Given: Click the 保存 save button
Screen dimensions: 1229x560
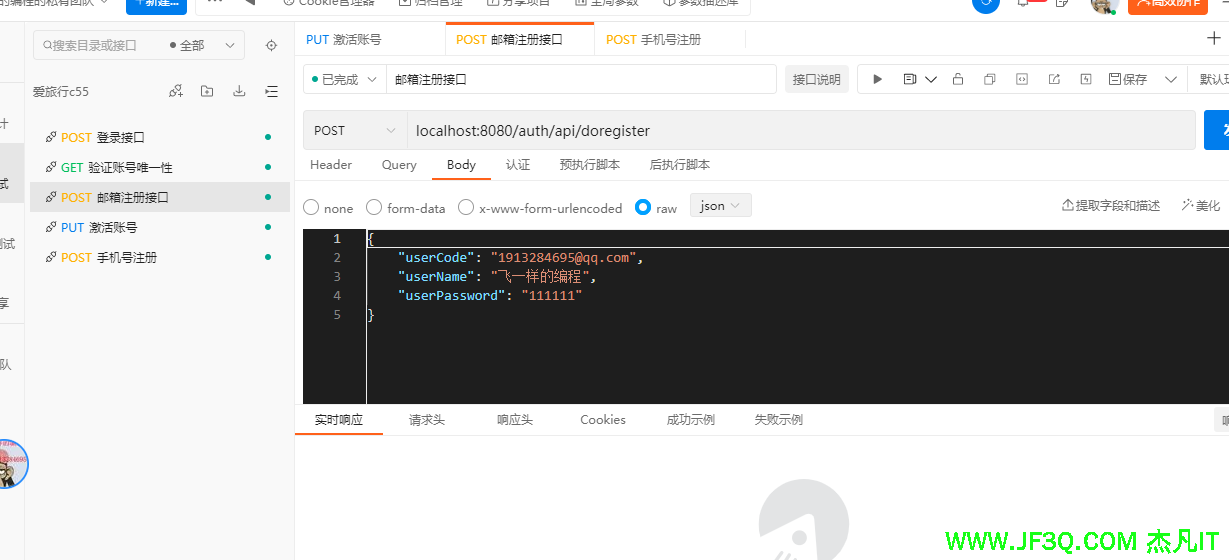Looking at the screenshot, I should coord(1128,79).
